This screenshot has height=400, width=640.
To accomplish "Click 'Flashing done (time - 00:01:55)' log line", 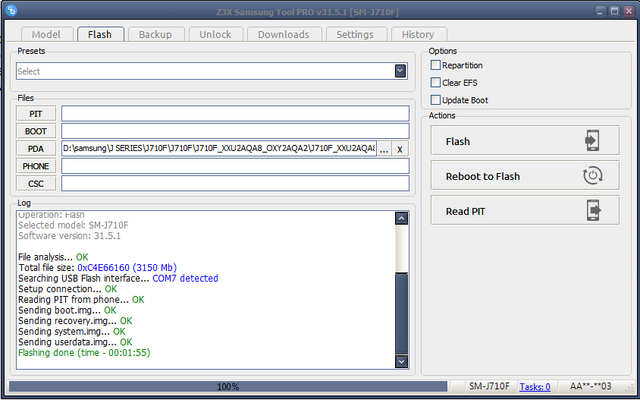I will tap(84, 353).
